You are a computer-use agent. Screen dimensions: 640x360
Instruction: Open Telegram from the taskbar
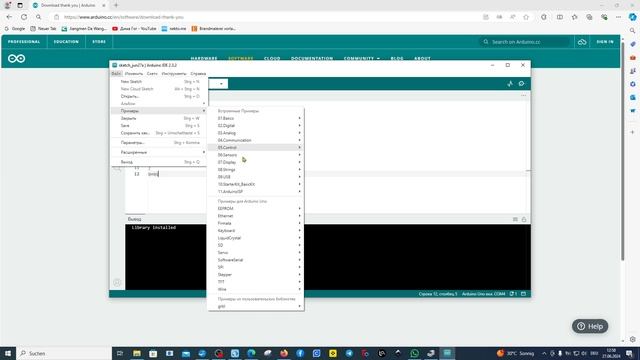[349, 353]
